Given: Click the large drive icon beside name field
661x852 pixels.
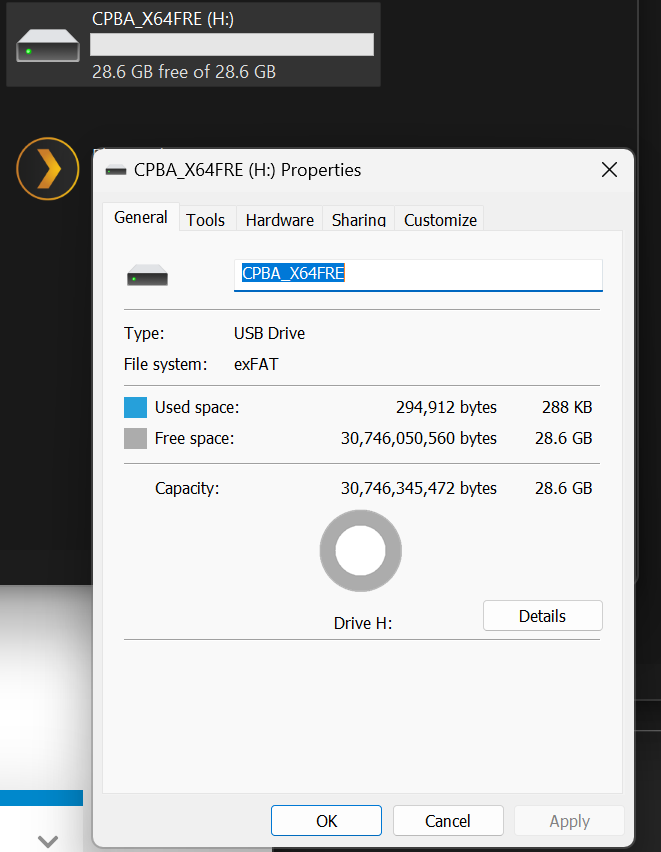Looking at the screenshot, I should click(x=147, y=275).
